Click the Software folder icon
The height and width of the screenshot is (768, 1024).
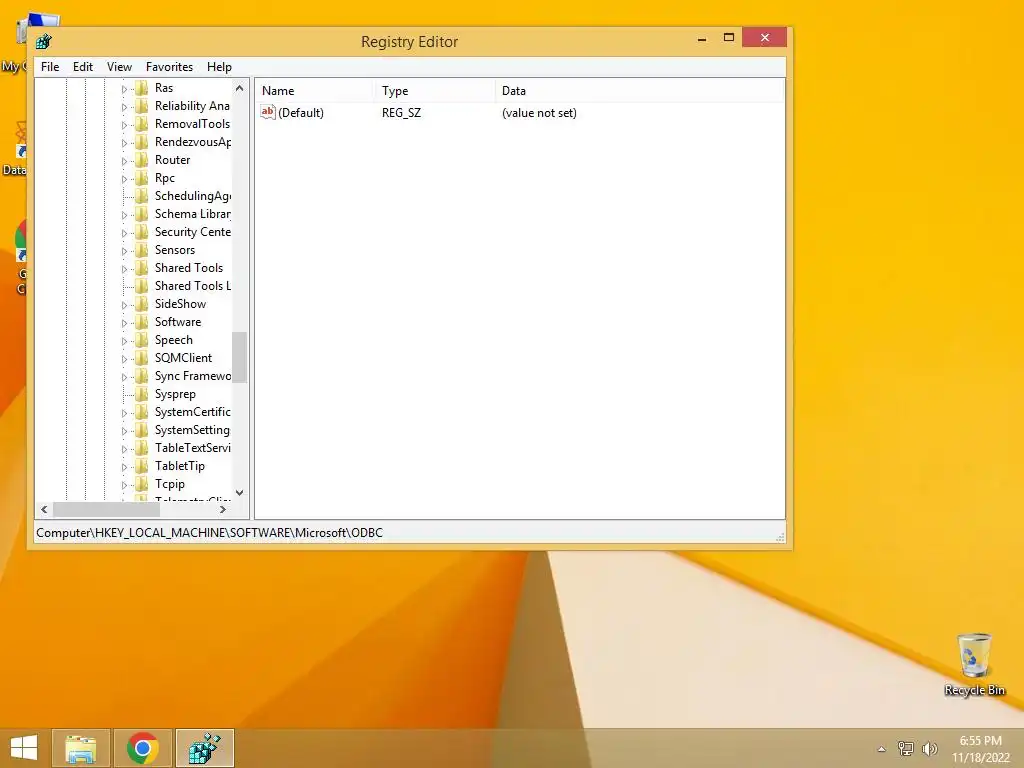142,322
